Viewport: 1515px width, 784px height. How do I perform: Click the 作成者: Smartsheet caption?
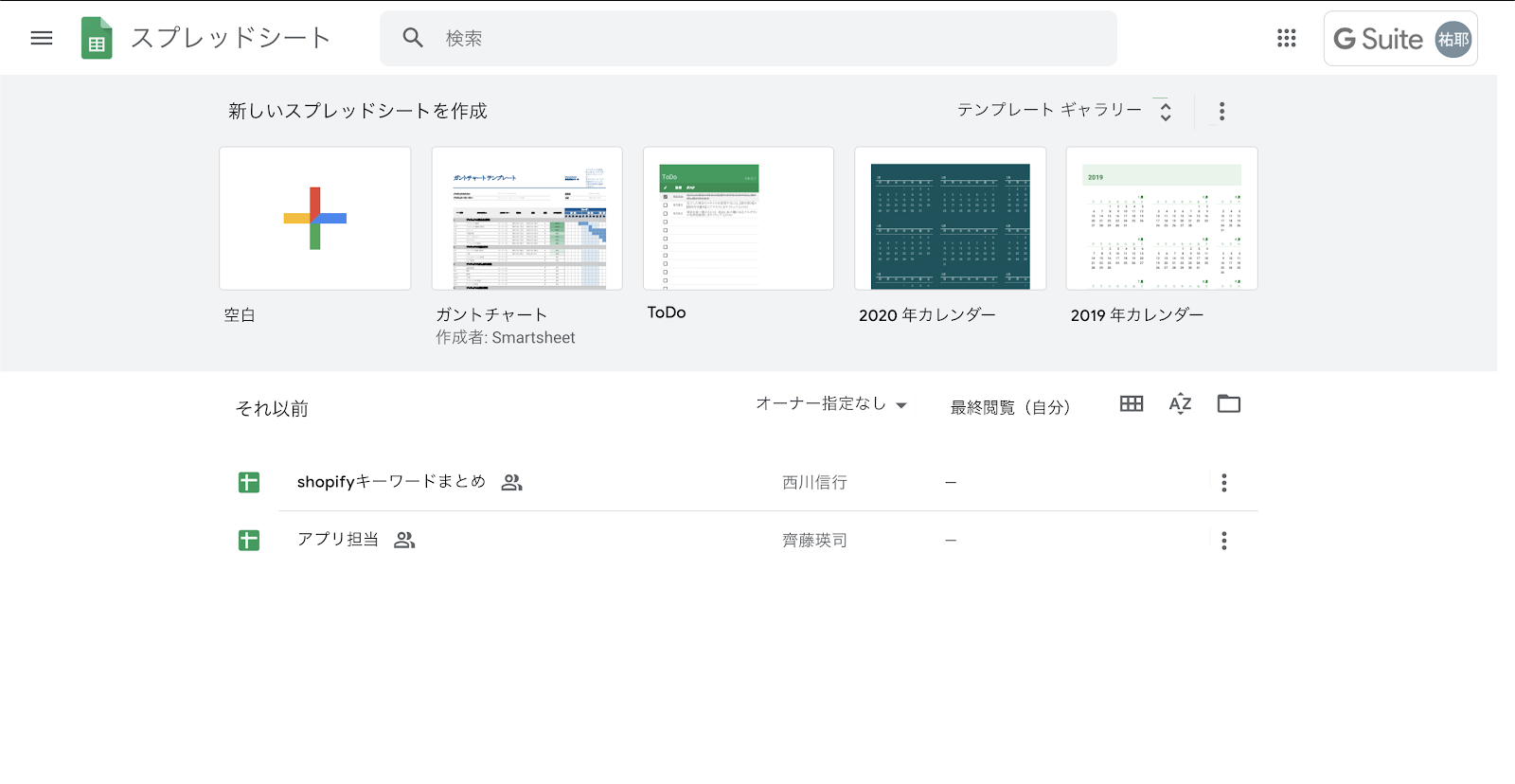pos(505,337)
